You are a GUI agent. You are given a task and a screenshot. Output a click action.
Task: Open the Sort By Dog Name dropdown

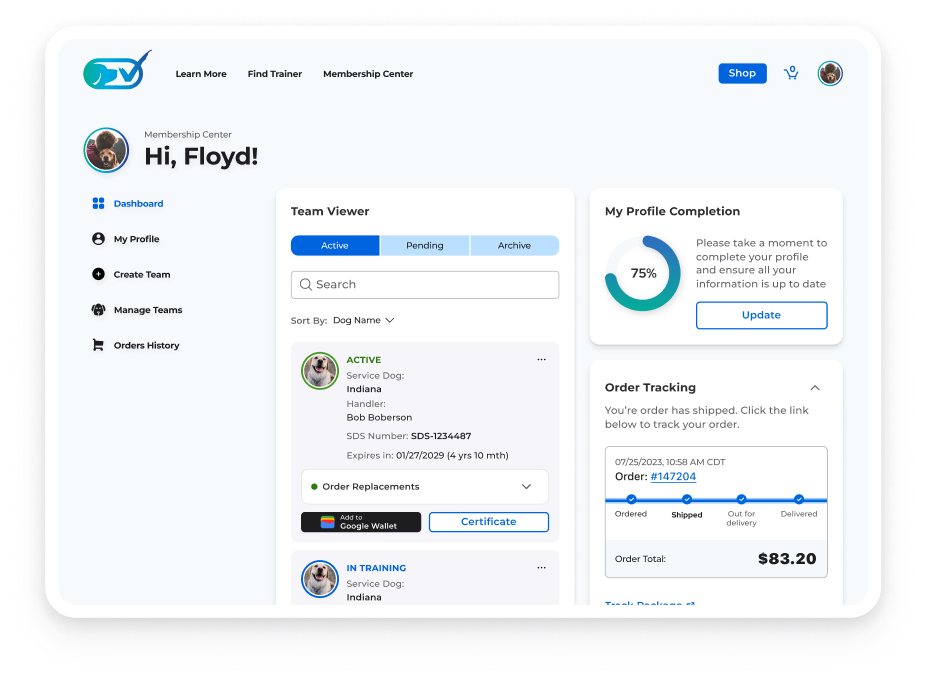(364, 320)
